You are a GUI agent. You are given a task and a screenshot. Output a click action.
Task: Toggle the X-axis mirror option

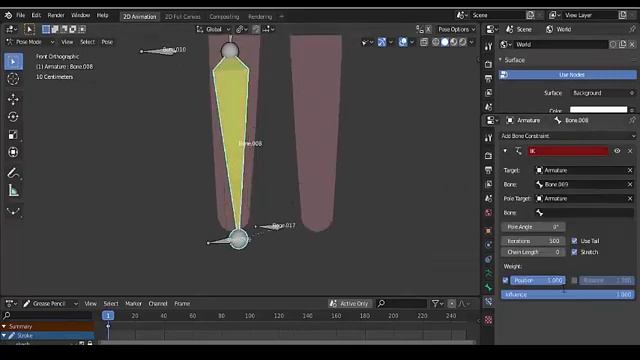pyautogui.click(x=428, y=29)
